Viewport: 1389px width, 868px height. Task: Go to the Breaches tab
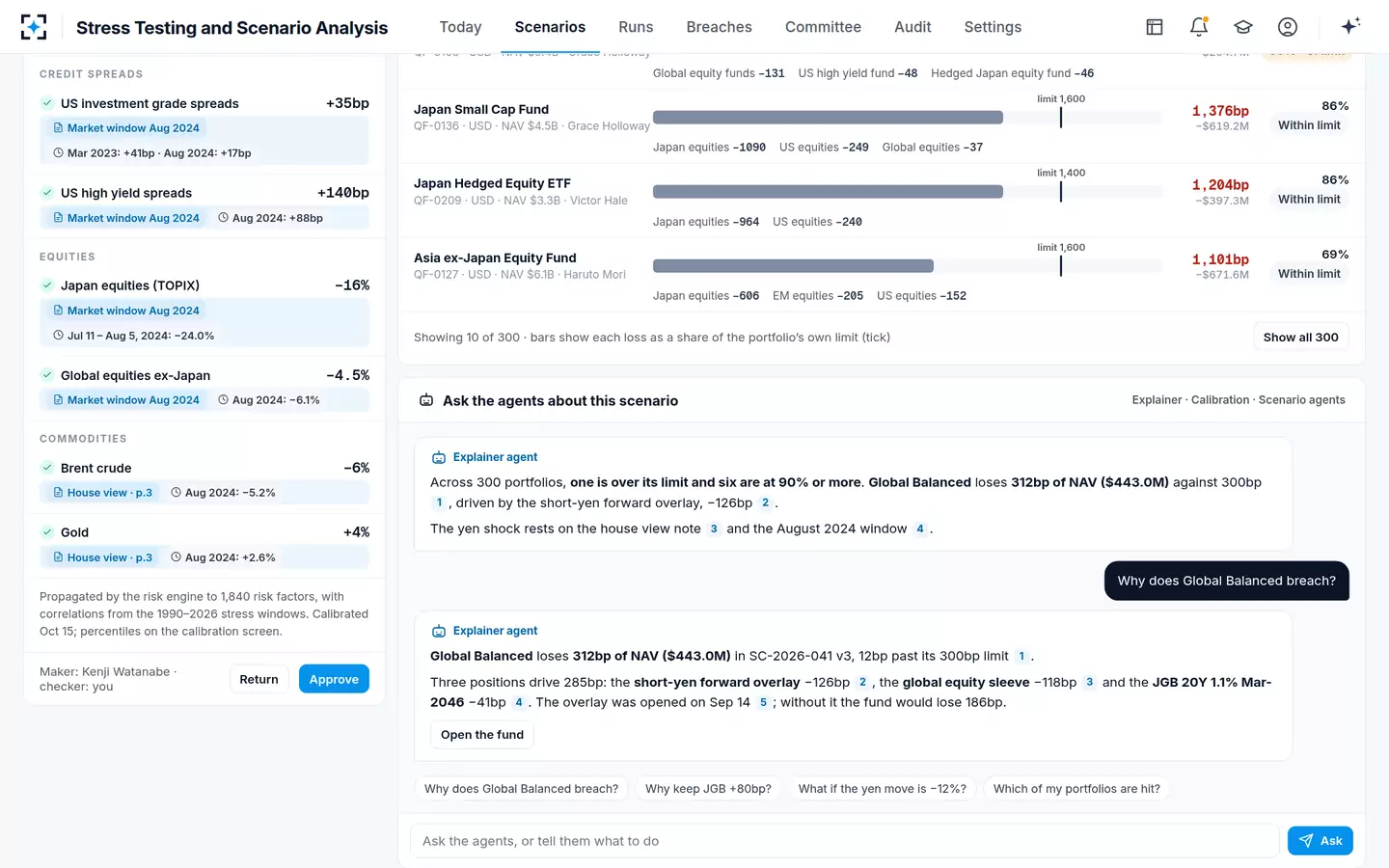click(719, 27)
